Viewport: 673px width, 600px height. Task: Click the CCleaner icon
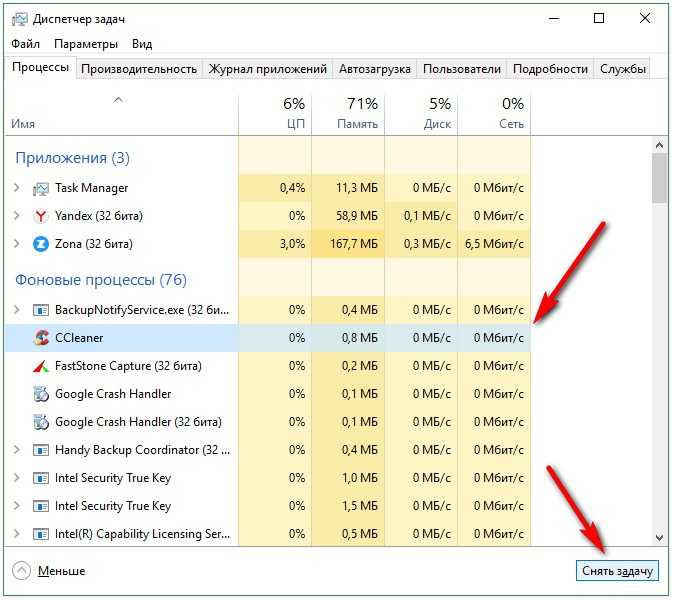[41, 338]
